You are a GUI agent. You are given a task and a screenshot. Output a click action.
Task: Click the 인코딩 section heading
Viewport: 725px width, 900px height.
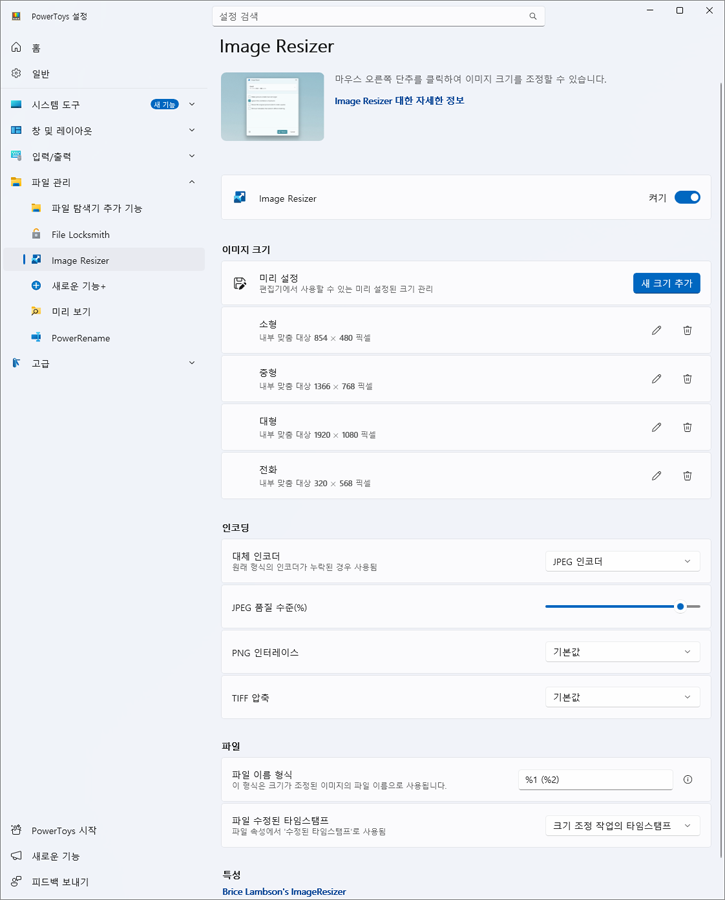tap(235, 527)
